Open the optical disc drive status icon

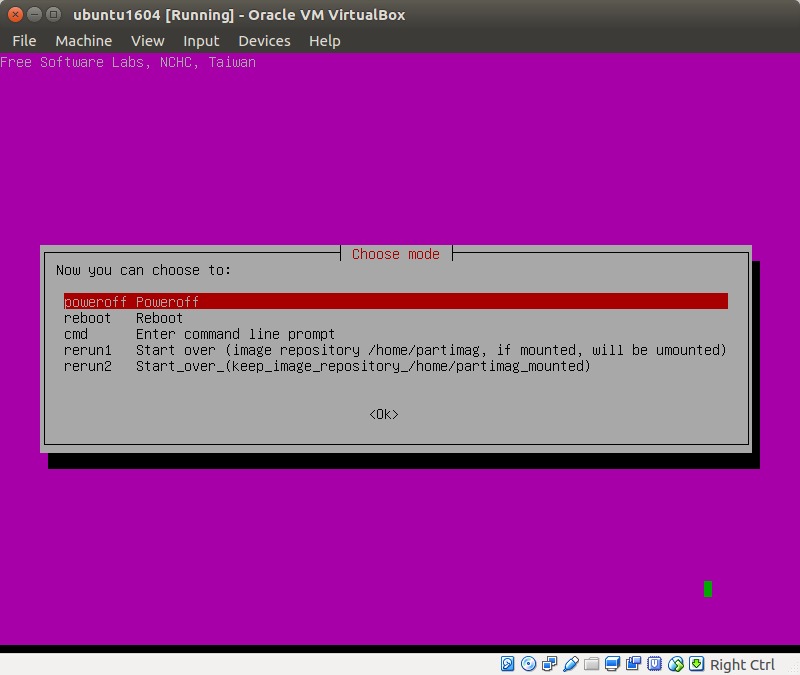click(x=528, y=664)
